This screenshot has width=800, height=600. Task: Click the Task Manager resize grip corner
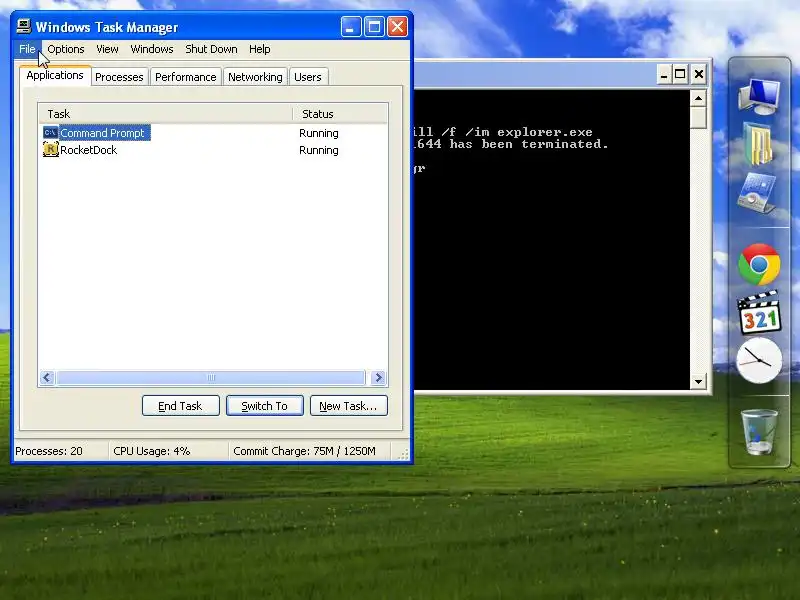coord(404,454)
